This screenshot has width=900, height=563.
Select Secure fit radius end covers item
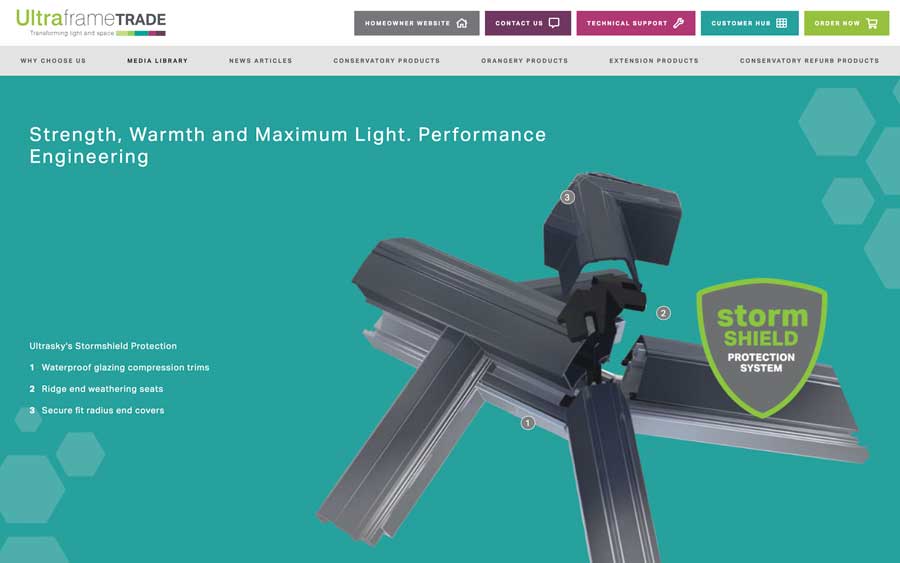click(102, 410)
